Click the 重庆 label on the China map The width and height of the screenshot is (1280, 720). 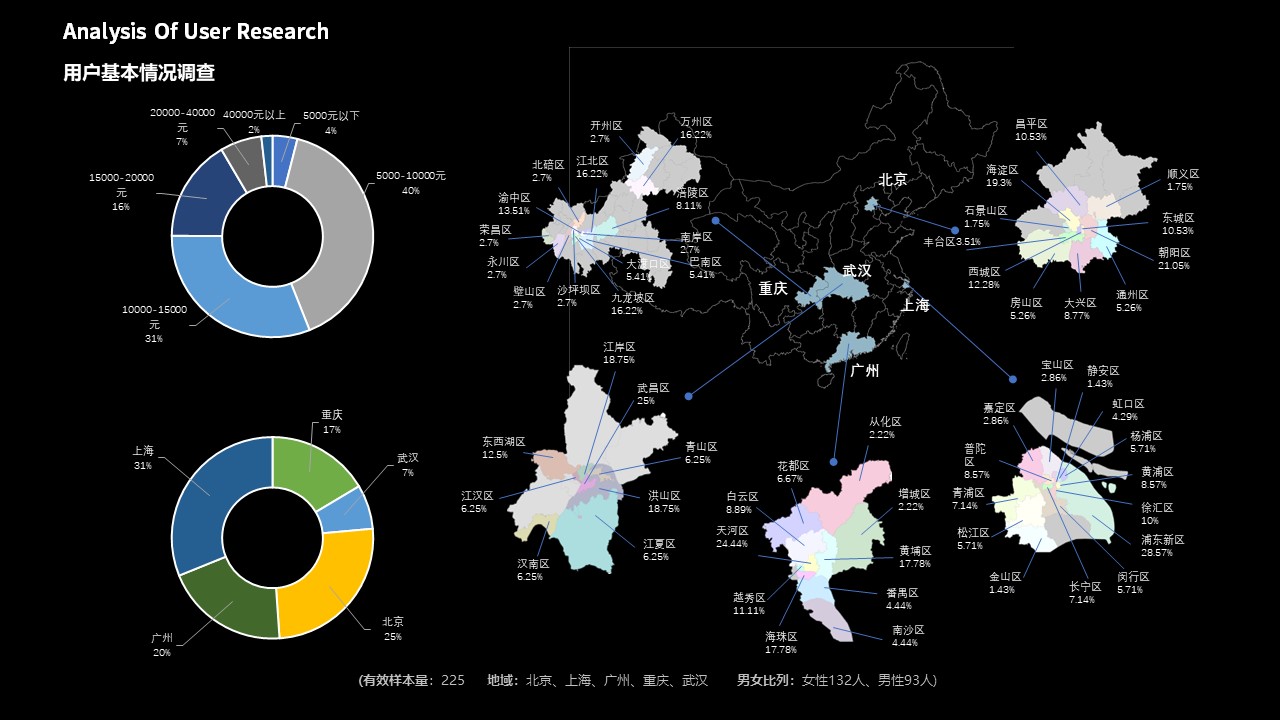pos(773,288)
